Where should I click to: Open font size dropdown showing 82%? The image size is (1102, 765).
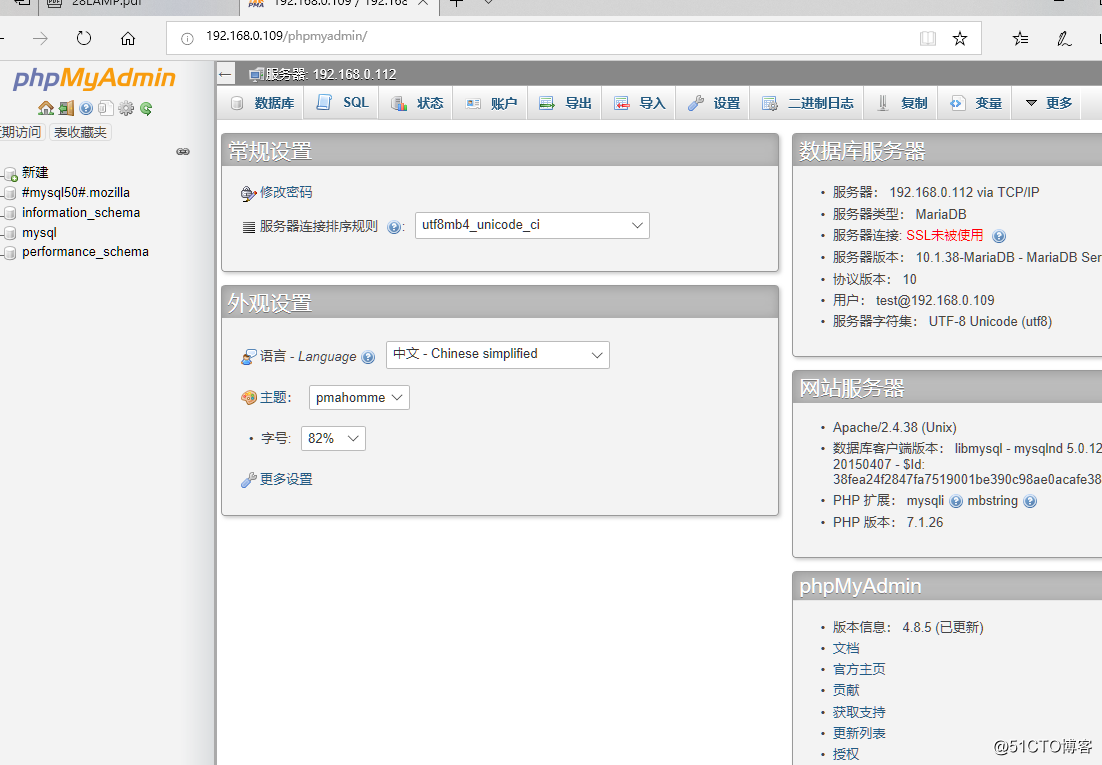click(333, 438)
